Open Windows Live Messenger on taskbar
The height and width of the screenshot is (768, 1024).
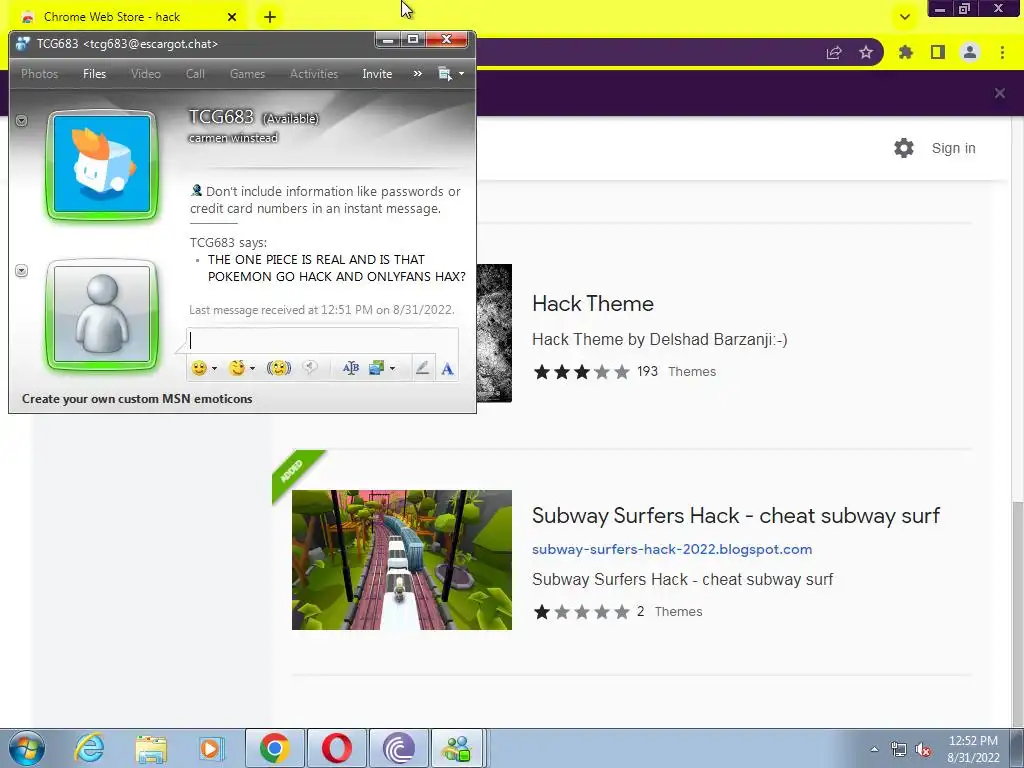pyautogui.click(x=457, y=748)
